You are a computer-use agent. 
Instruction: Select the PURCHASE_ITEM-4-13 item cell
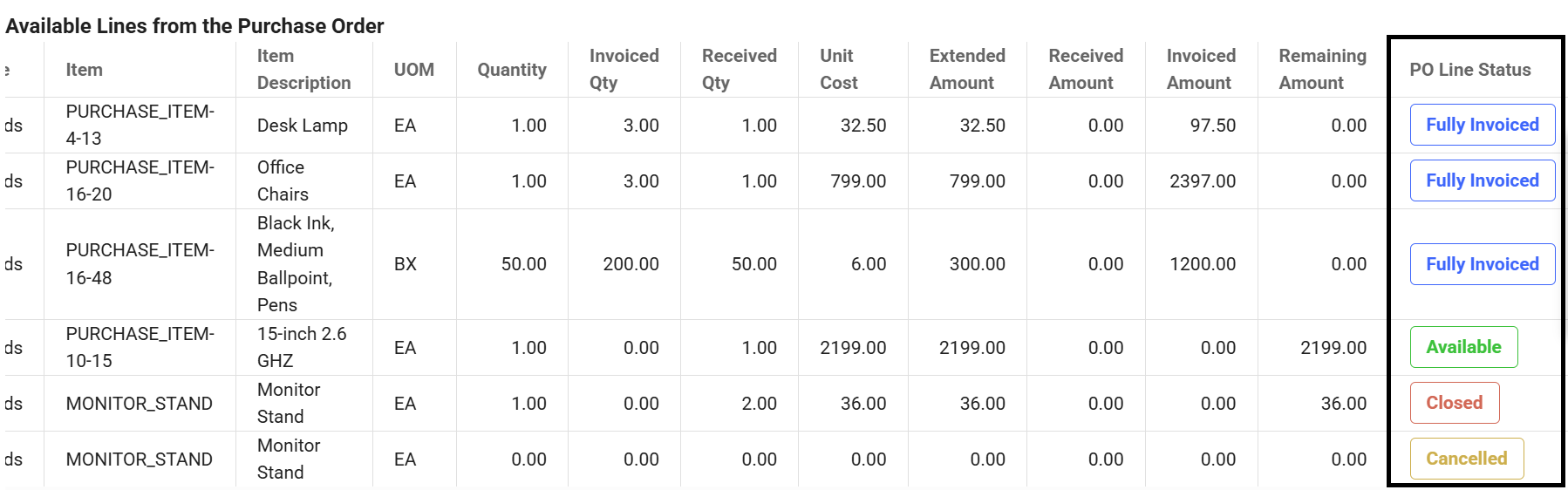coord(140,125)
